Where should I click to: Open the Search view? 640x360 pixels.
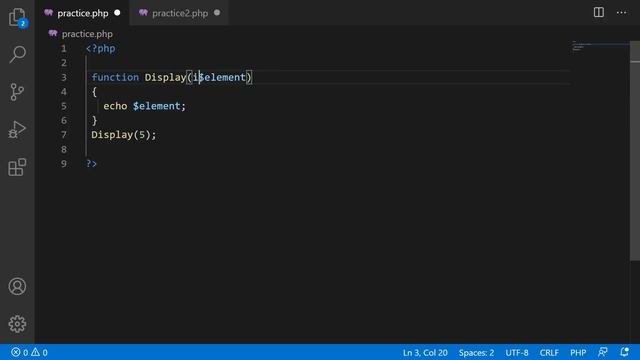tap(17, 54)
